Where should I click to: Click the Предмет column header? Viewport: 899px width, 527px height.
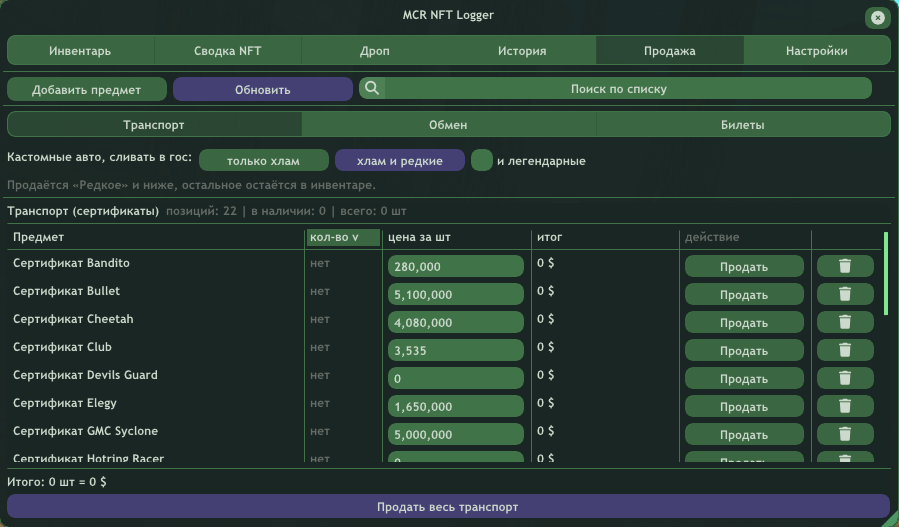[x=38, y=237]
